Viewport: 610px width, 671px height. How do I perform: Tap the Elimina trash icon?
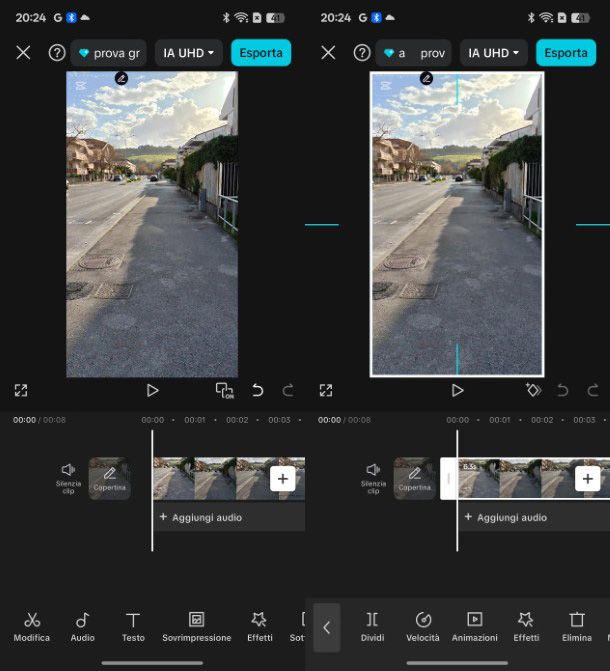click(576, 627)
